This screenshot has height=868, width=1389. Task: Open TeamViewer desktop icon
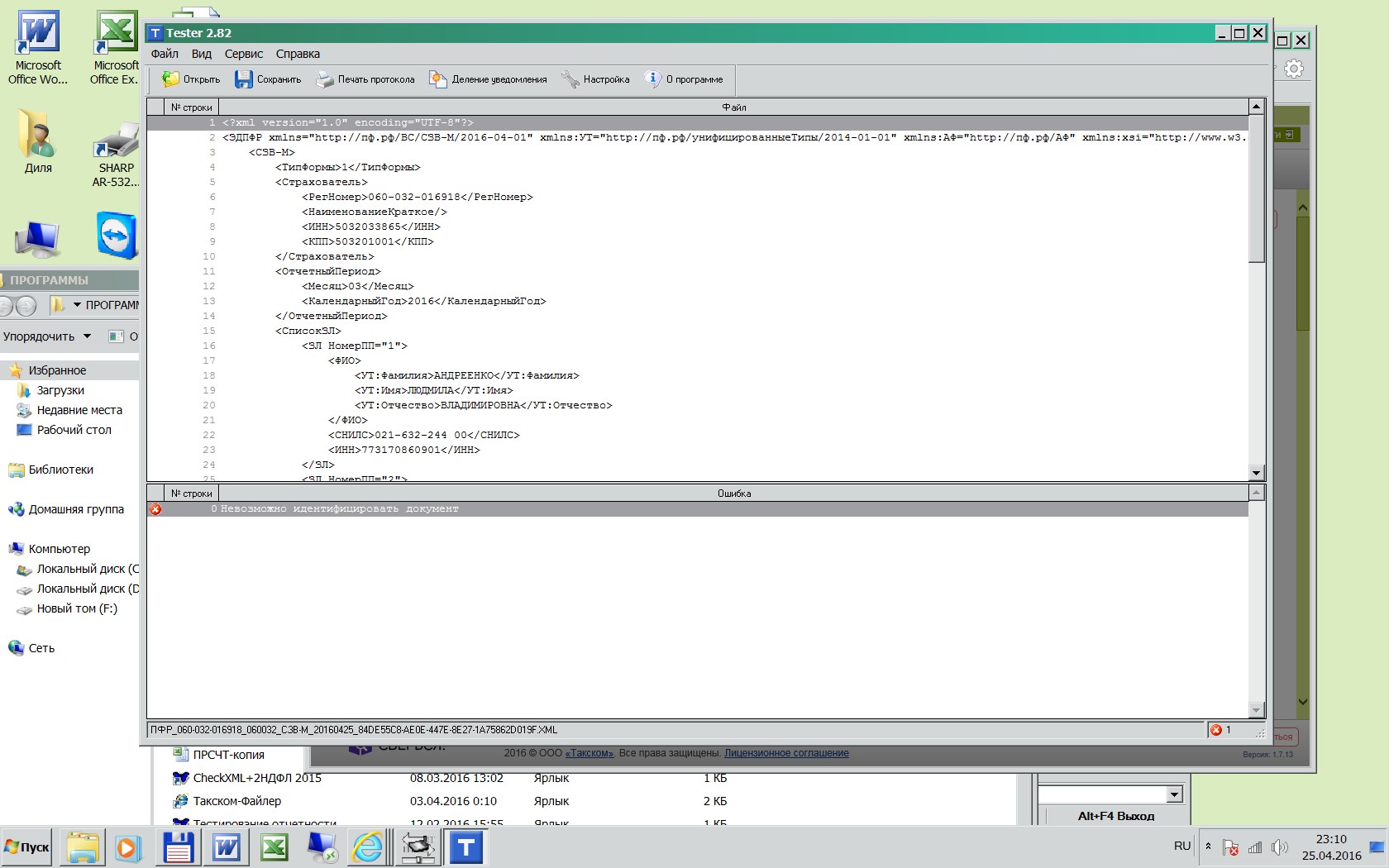117,236
